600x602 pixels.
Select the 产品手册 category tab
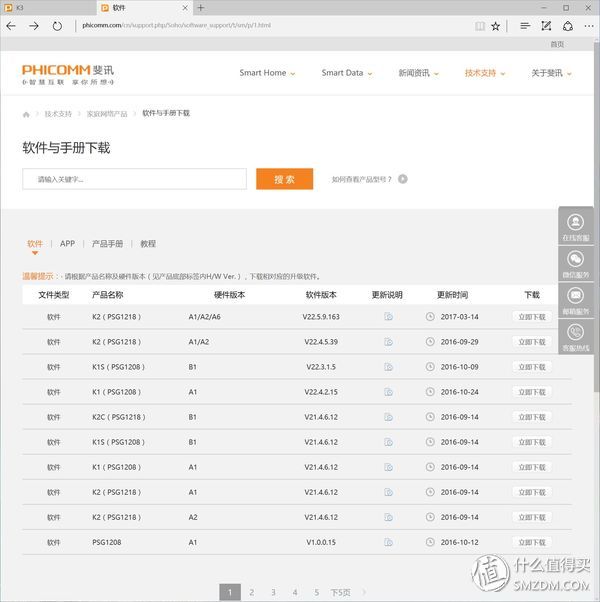(107, 244)
